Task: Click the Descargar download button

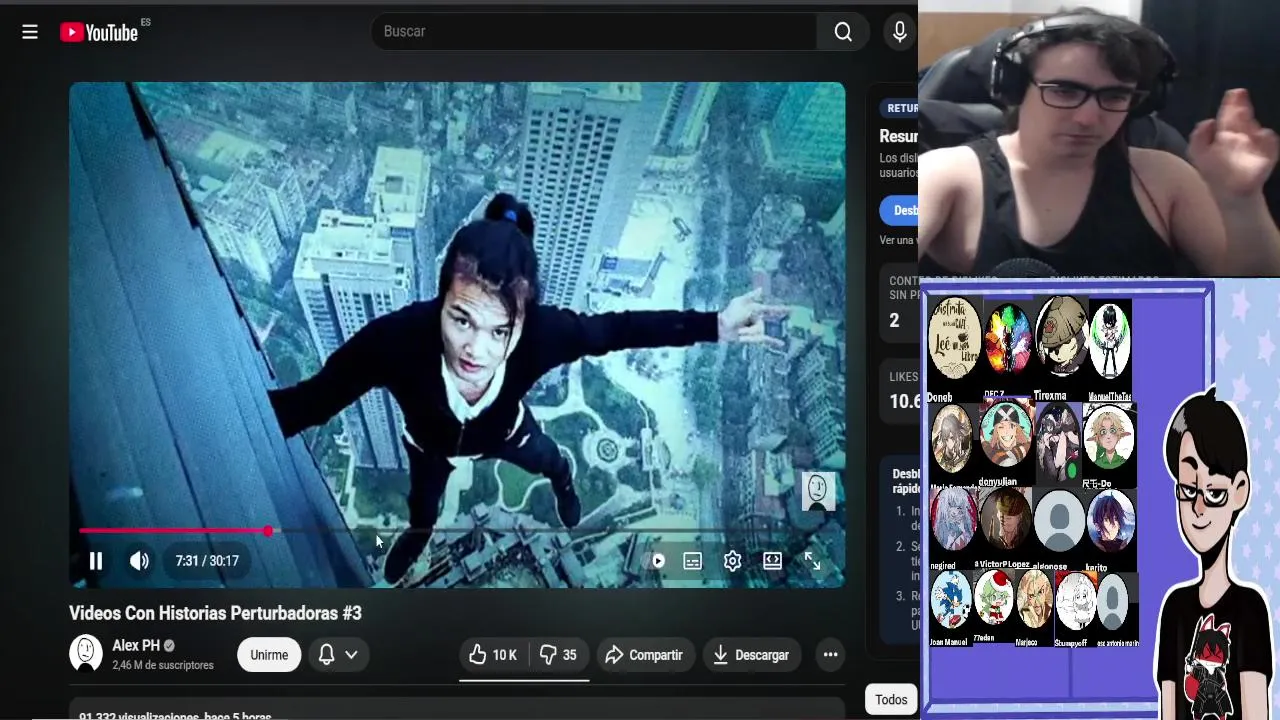Action: [x=751, y=655]
